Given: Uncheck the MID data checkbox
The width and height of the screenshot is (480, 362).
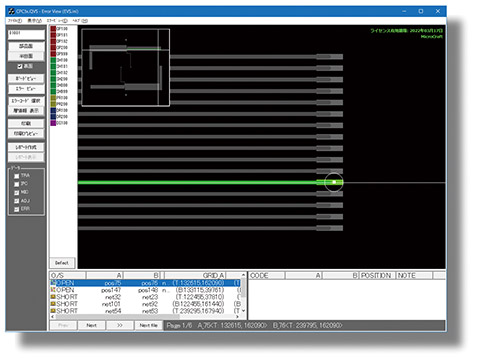Looking at the screenshot, I should point(17,193).
